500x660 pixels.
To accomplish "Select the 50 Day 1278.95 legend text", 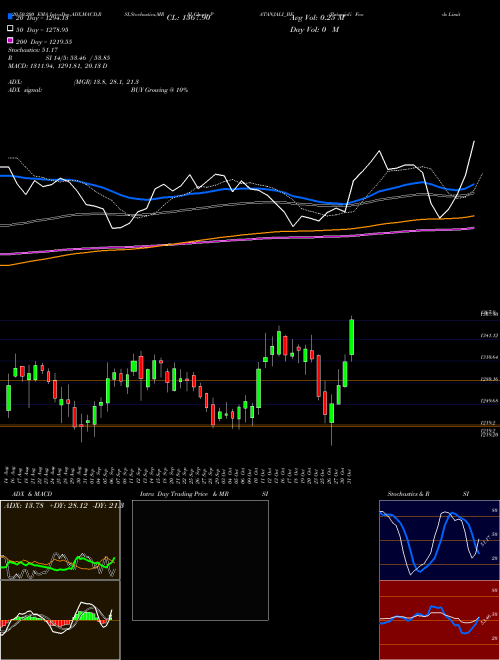I will click(42, 30).
